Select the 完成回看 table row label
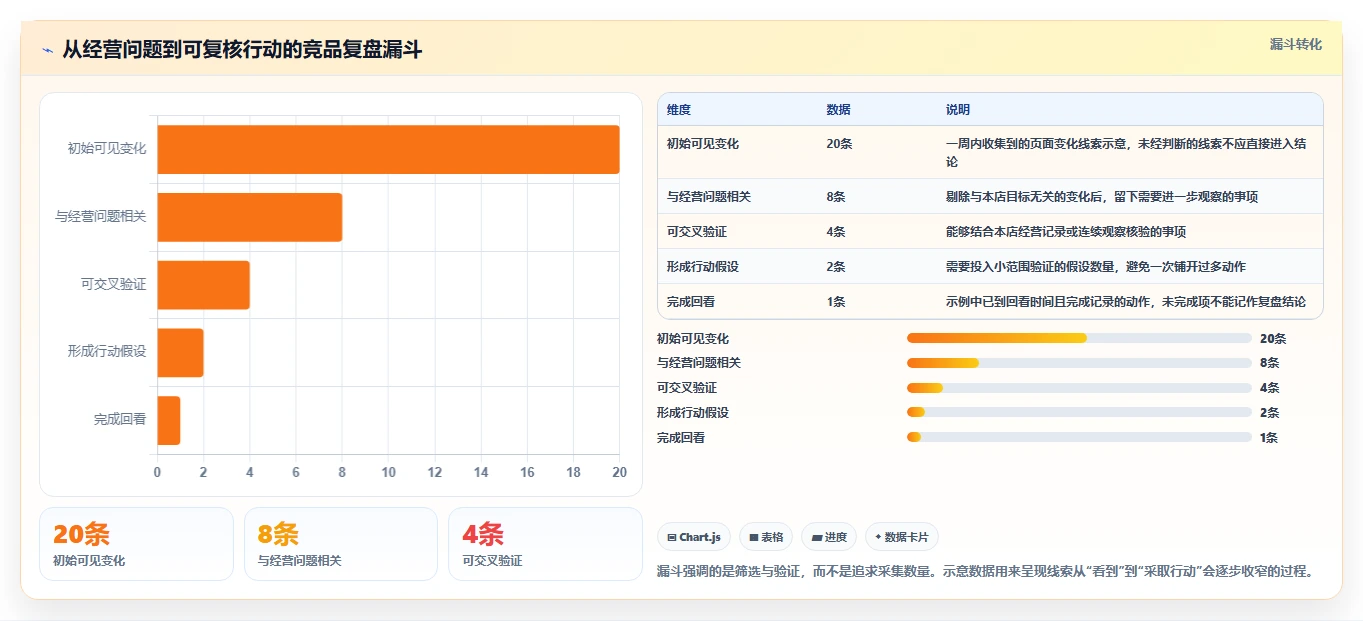The image size is (1363, 621). pos(691,302)
